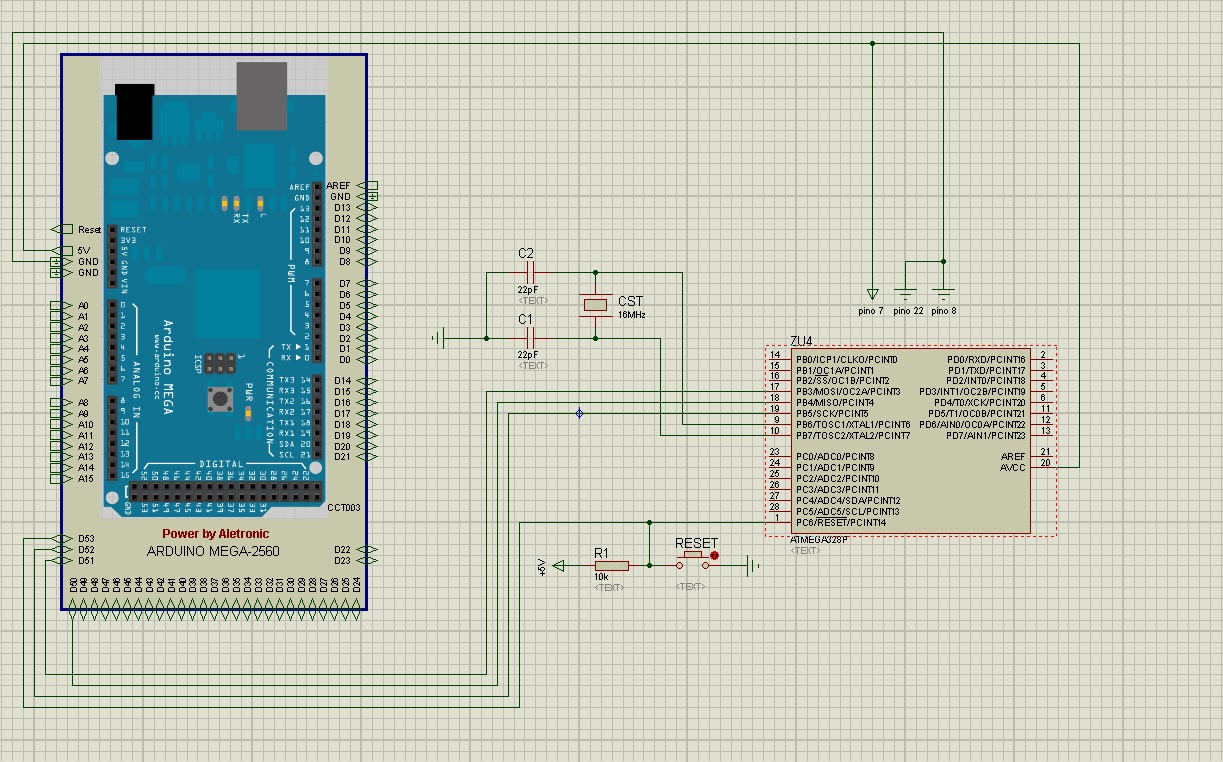Image resolution: width=1223 pixels, height=762 pixels.
Task: Select the pino 7 input terminal
Action: [872, 295]
